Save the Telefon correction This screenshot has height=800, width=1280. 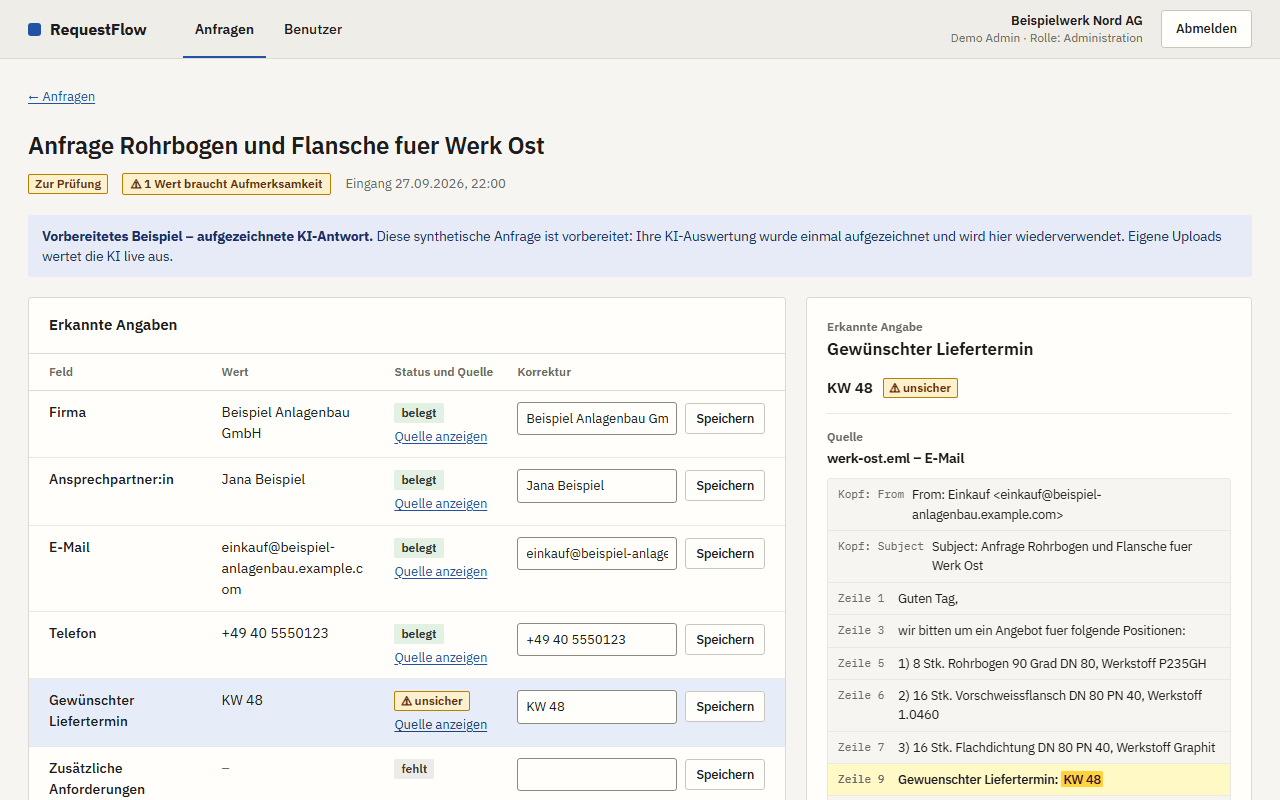click(x=725, y=639)
